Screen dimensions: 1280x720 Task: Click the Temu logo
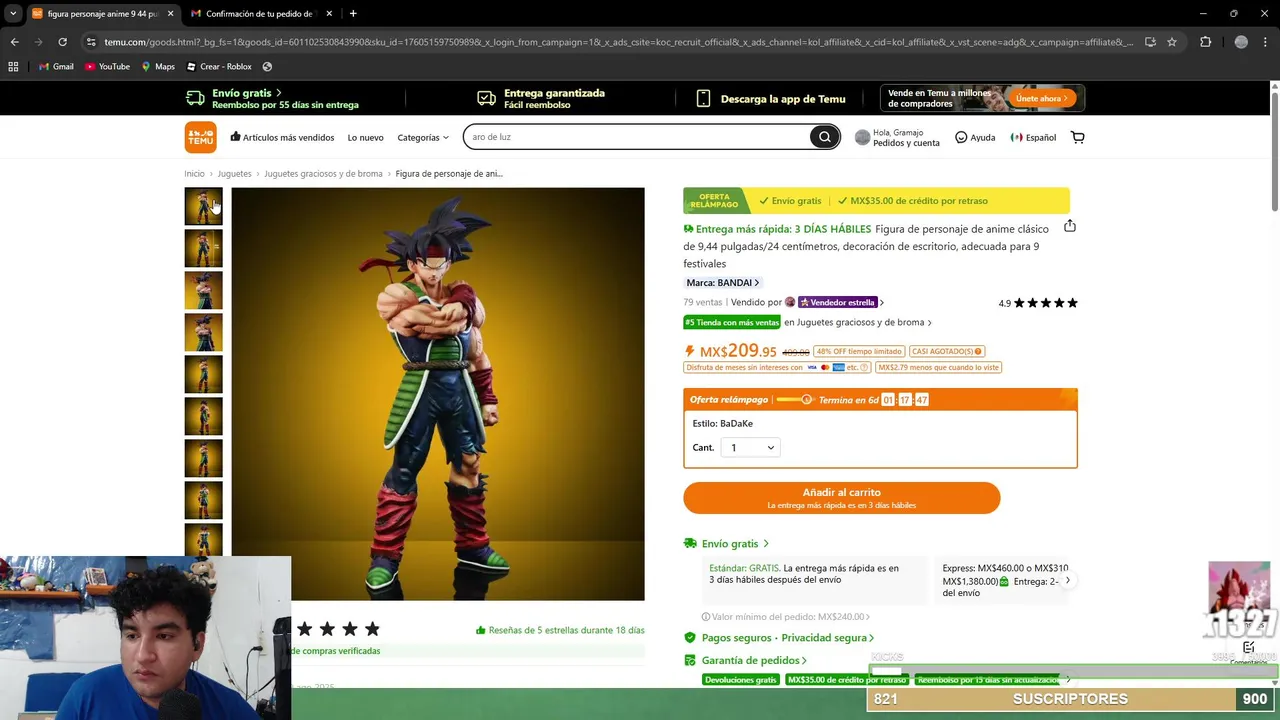click(200, 137)
